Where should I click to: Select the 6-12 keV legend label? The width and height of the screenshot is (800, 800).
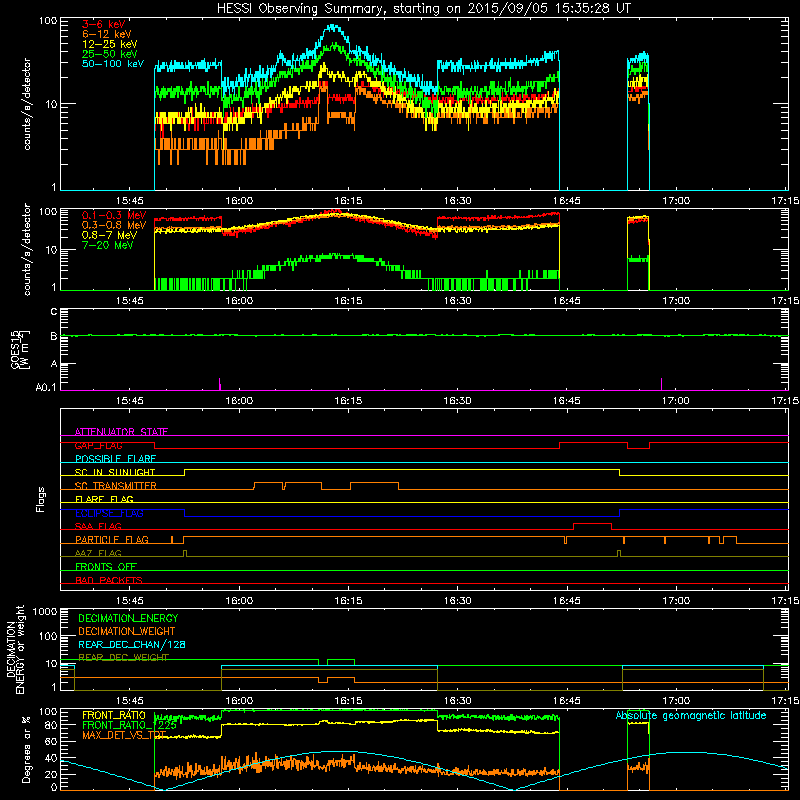click(x=107, y=34)
